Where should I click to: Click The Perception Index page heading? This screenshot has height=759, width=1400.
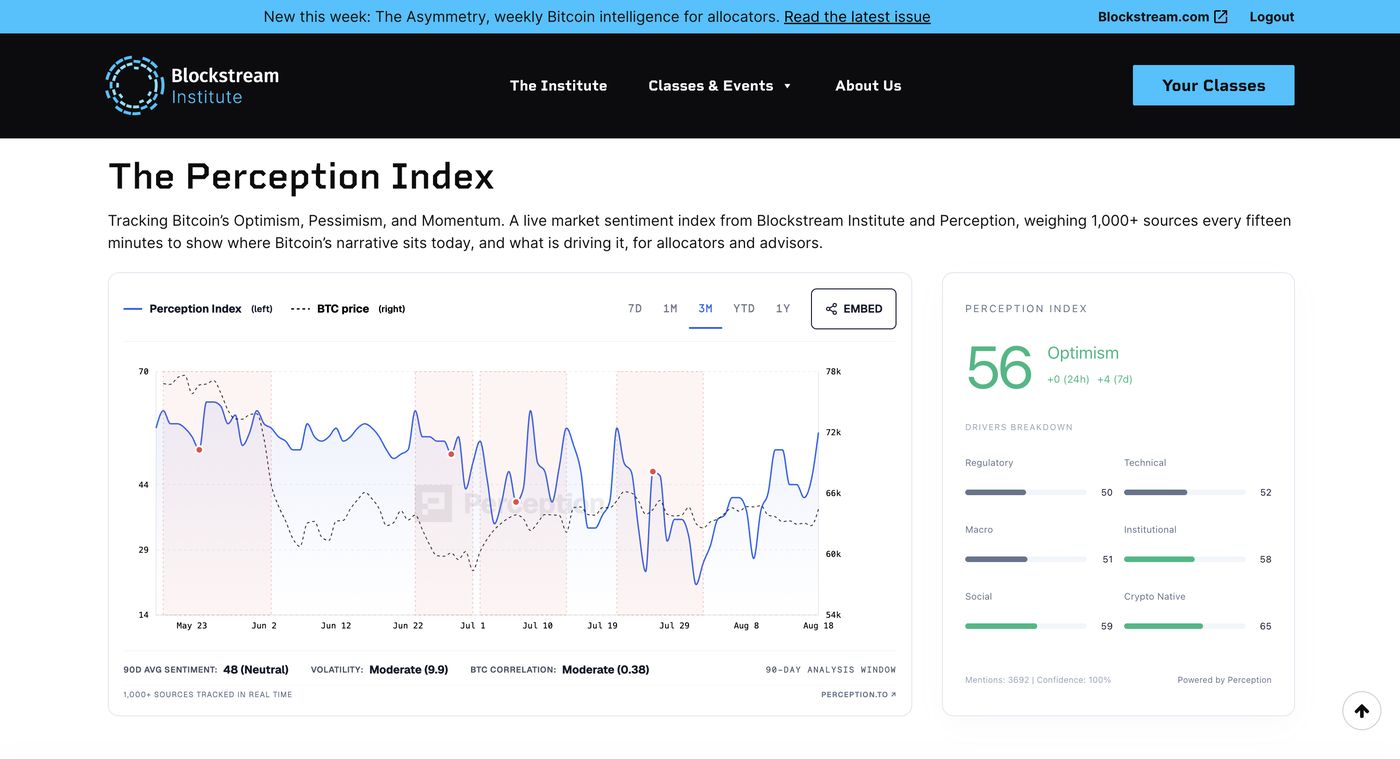(x=301, y=177)
